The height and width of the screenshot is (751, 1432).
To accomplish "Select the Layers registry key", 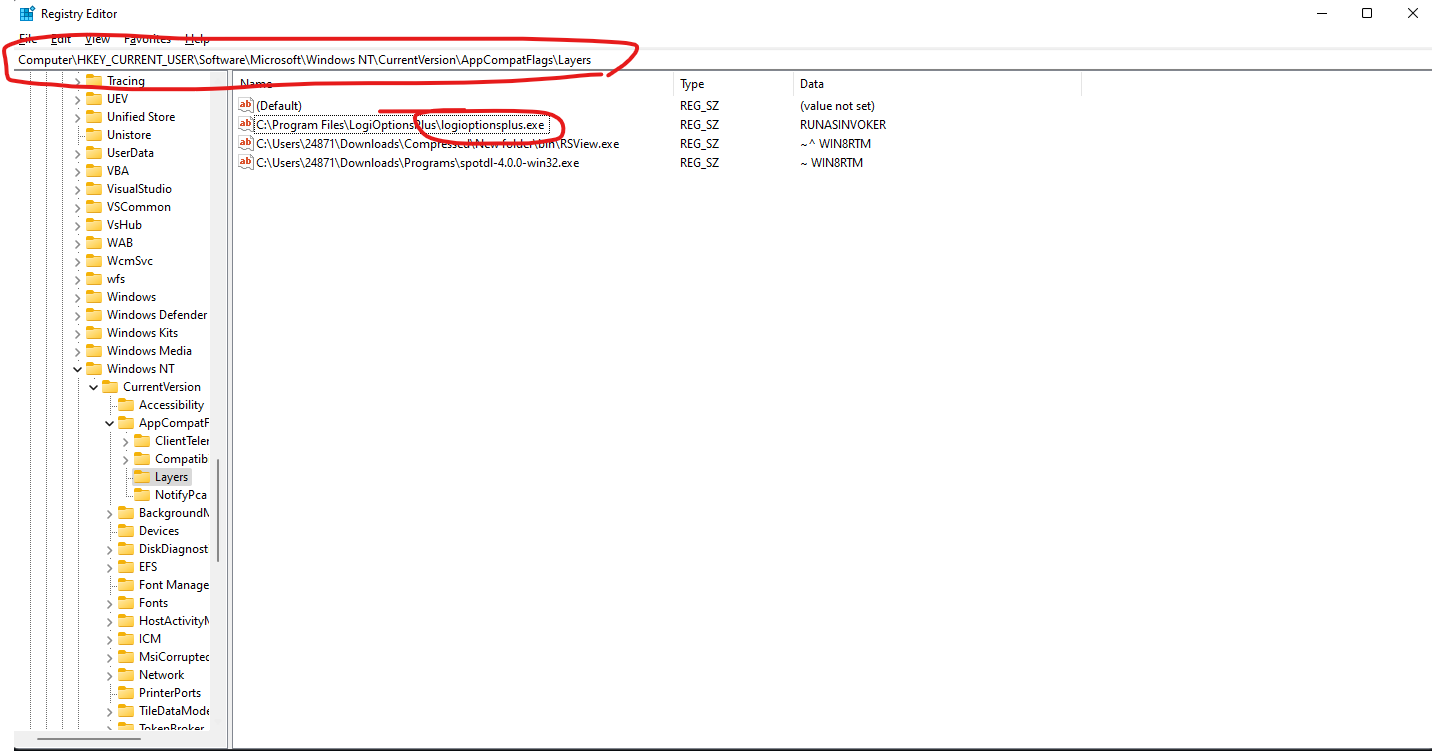I will (x=171, y=477).
